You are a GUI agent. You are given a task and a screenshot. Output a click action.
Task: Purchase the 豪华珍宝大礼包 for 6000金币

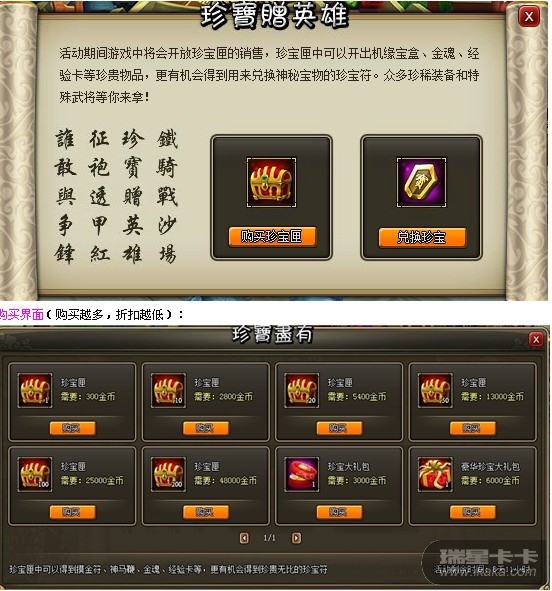(x=472, y=512)
